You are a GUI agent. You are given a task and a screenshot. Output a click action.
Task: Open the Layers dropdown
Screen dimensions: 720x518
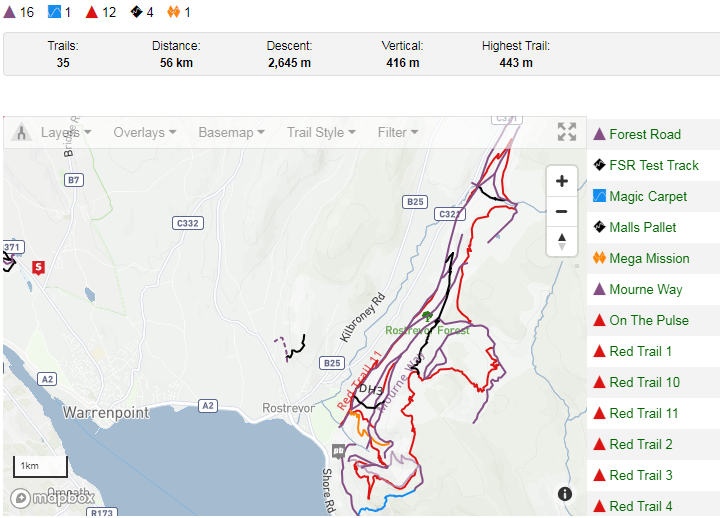[66, 132]
